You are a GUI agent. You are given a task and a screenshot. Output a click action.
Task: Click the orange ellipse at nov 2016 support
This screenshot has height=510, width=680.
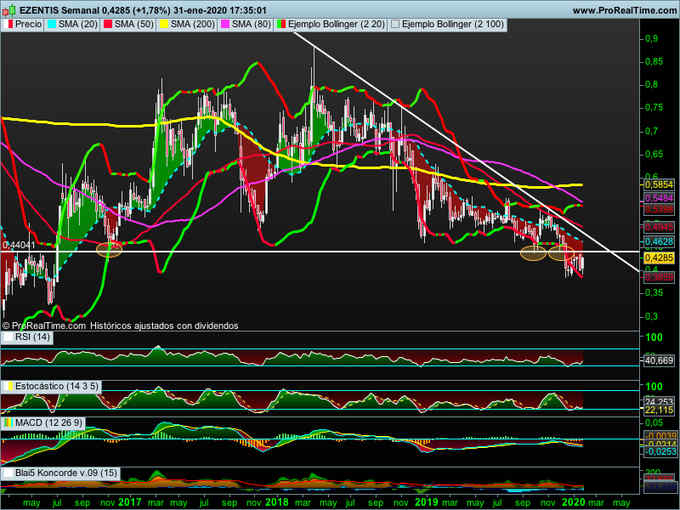tap(109, 250)
